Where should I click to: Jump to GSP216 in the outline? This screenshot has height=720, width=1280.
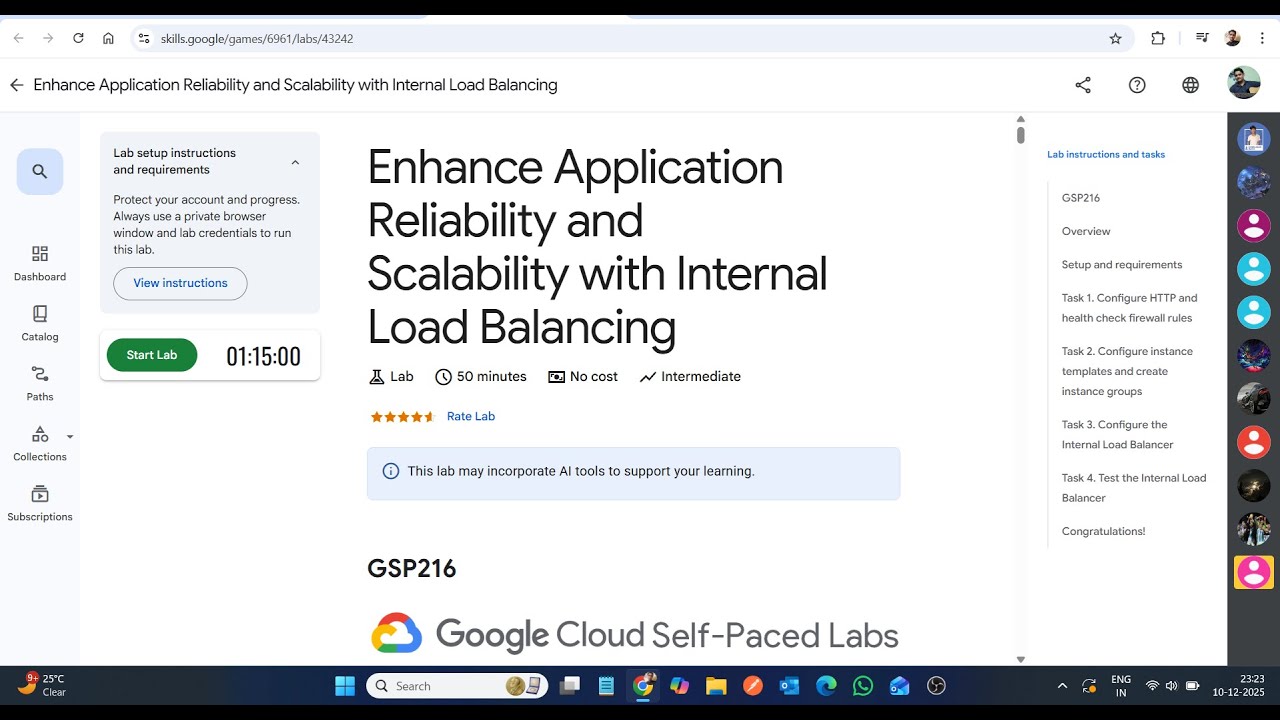coord(1081,198)
